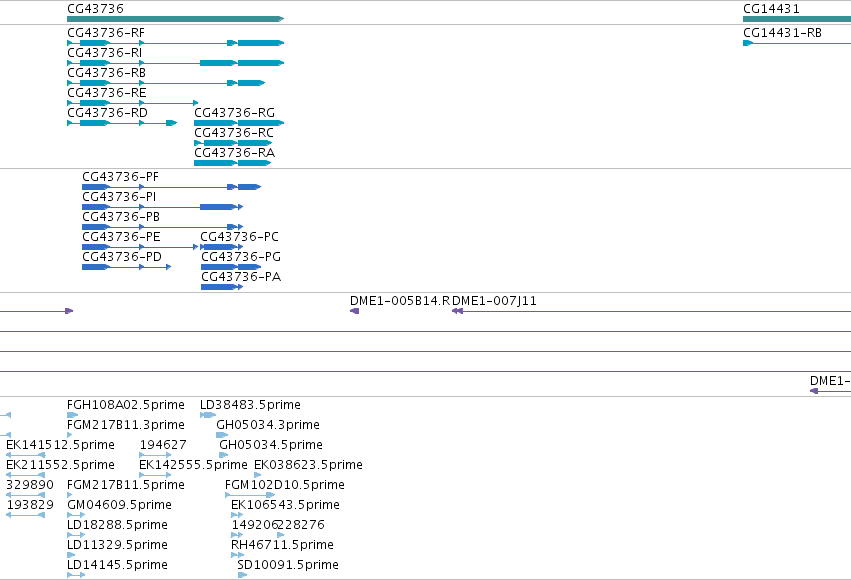Select EST FGM217B11.3prime
The height and width of the screenshot is (580, 851).
coord(70,436)
